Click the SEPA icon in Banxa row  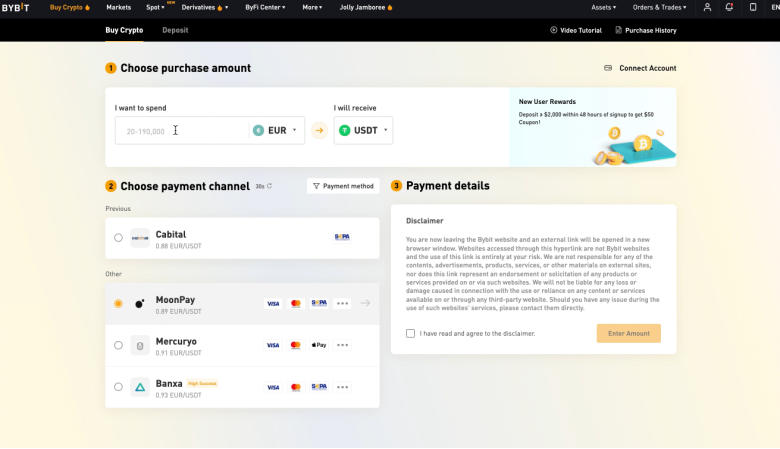coord(319,387)
